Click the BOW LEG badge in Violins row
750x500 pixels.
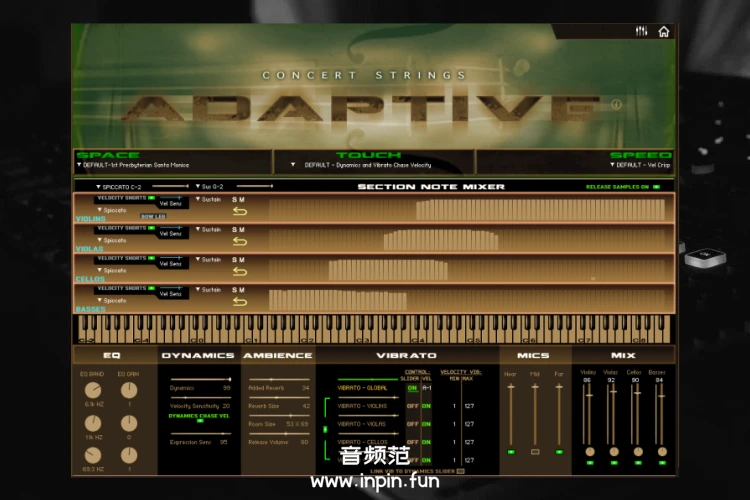[x=153, y=216]
